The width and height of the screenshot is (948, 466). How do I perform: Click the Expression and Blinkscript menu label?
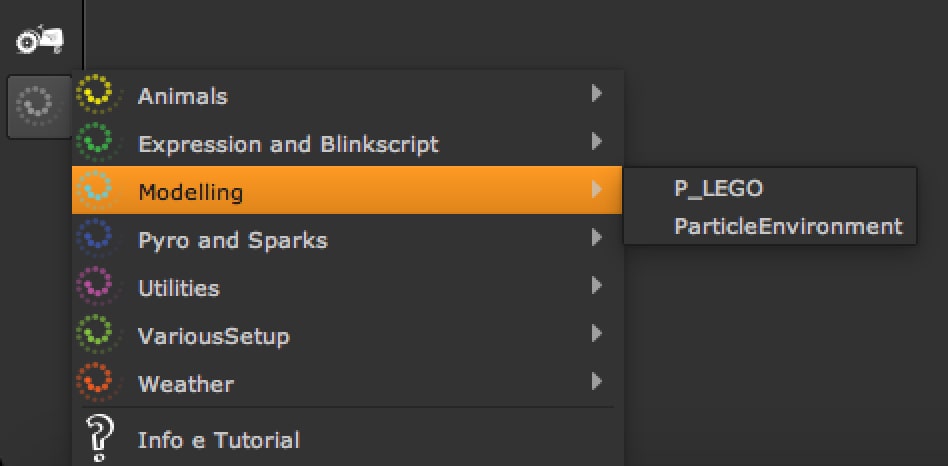coord(288,144)
